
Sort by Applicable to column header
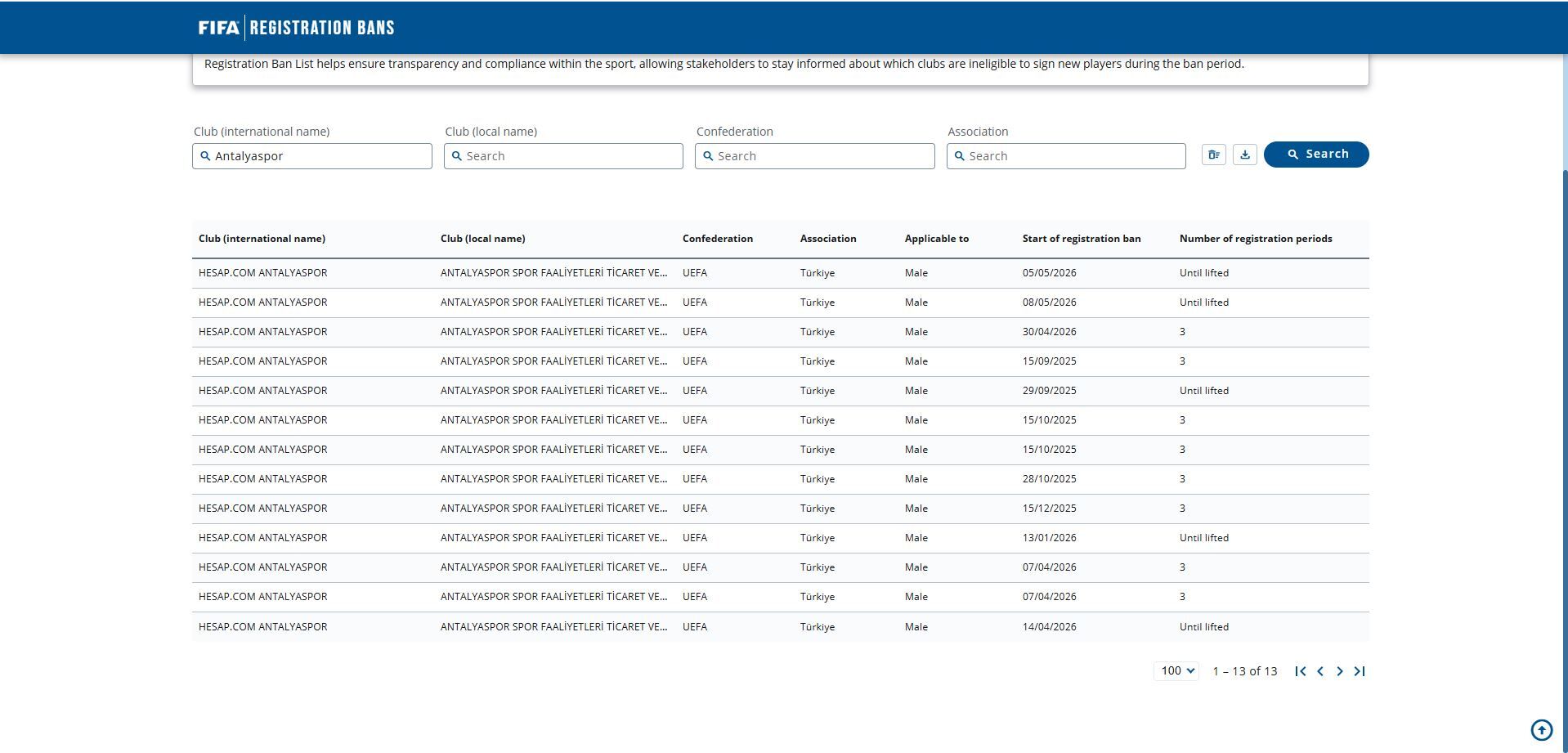(937, 239)
